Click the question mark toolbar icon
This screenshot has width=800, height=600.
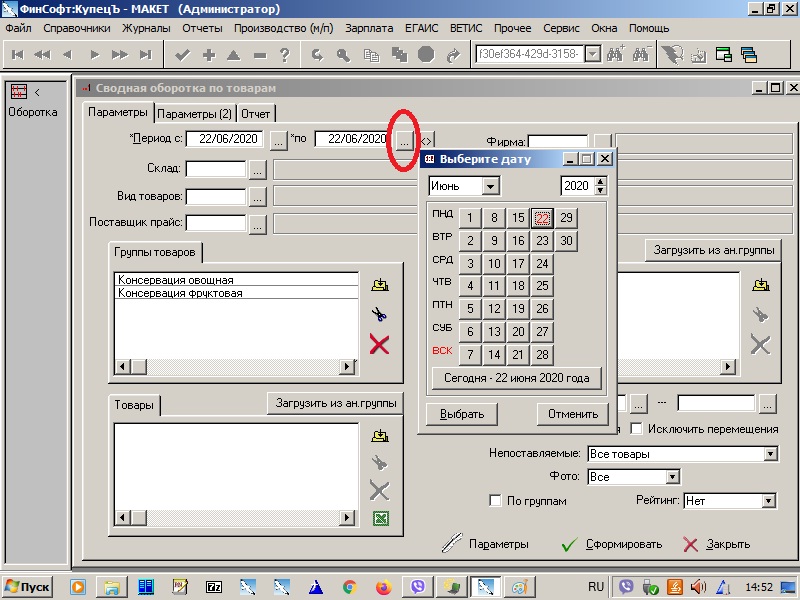coord(285,55)
